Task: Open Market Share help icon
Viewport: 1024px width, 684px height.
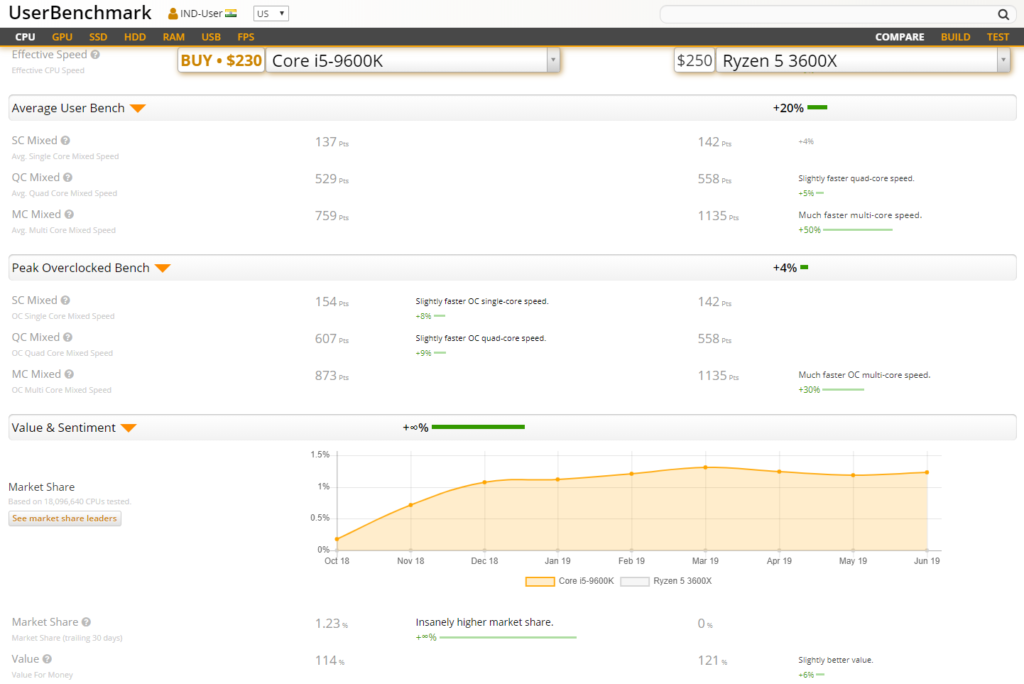Action: 86,623
